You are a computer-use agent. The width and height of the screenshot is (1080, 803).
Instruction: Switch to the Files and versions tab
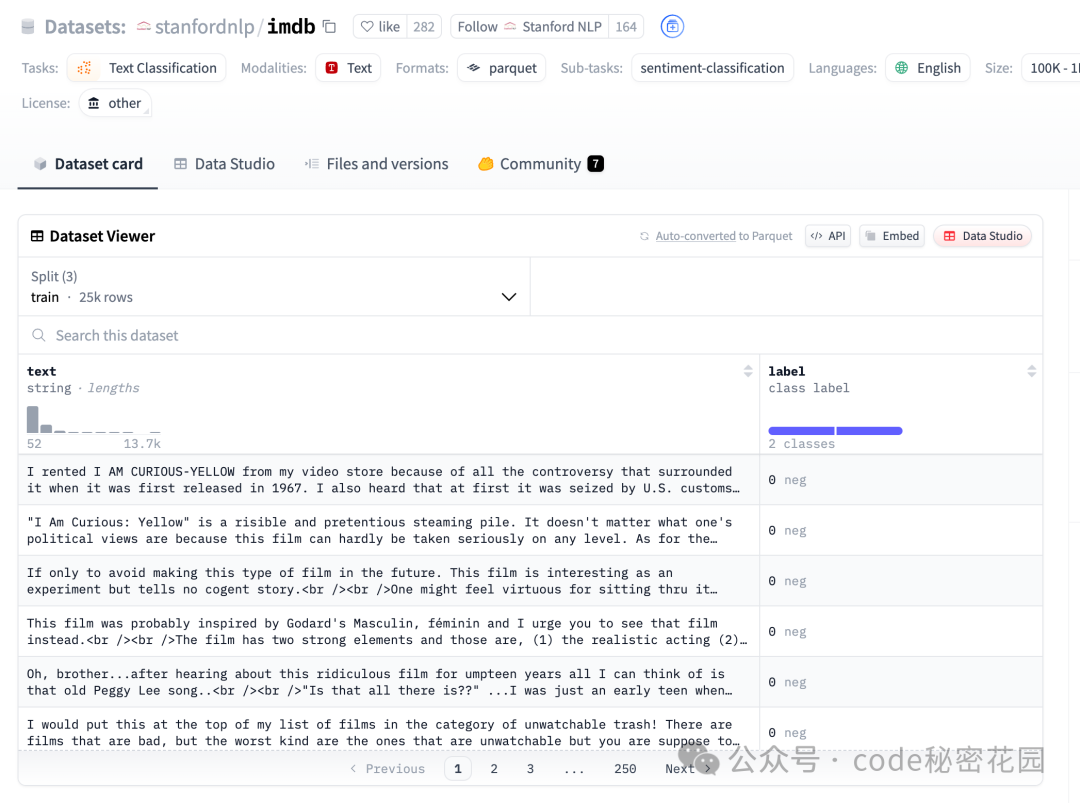(376, 164)
